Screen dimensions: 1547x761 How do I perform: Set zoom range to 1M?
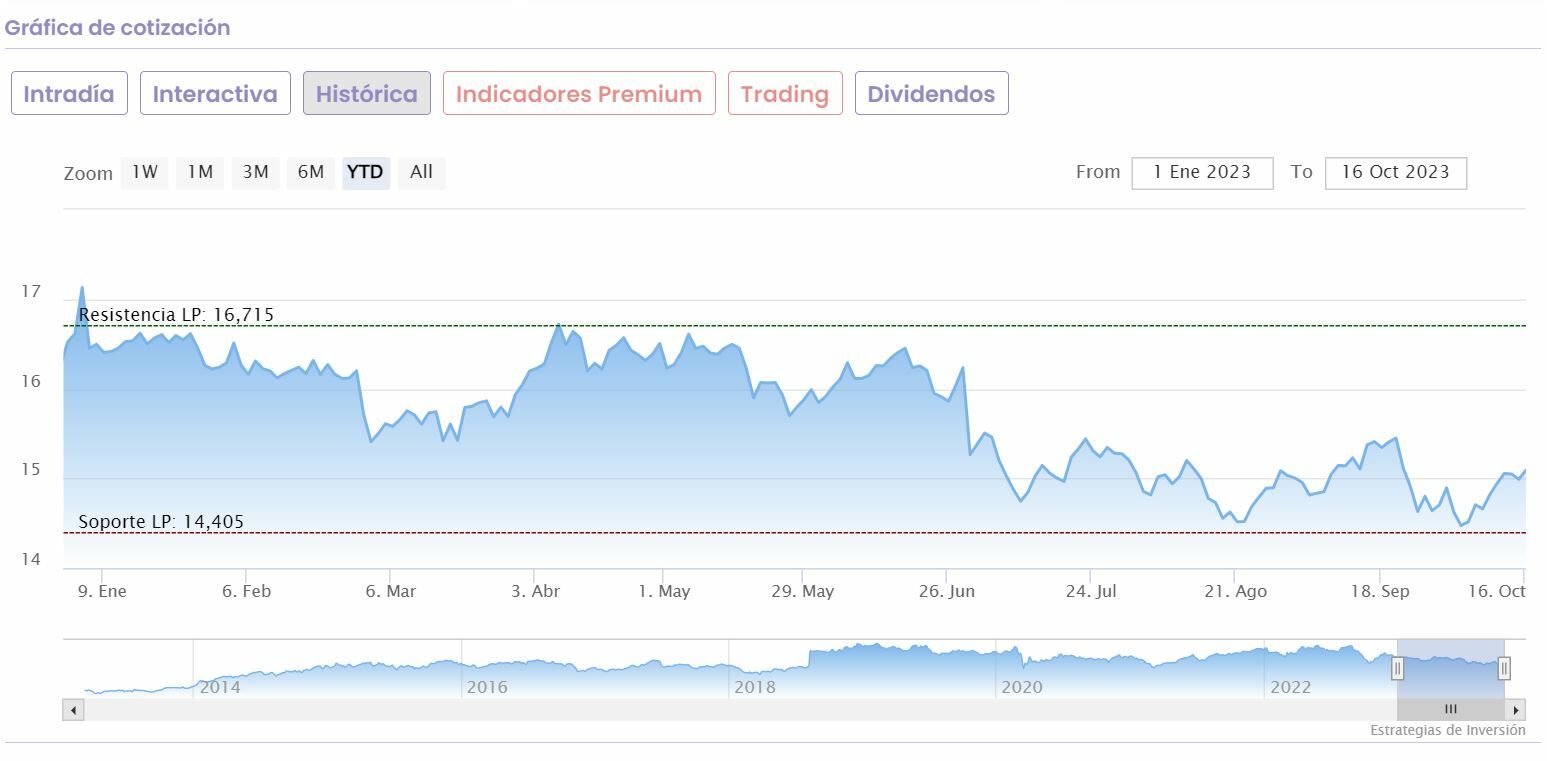200,173
